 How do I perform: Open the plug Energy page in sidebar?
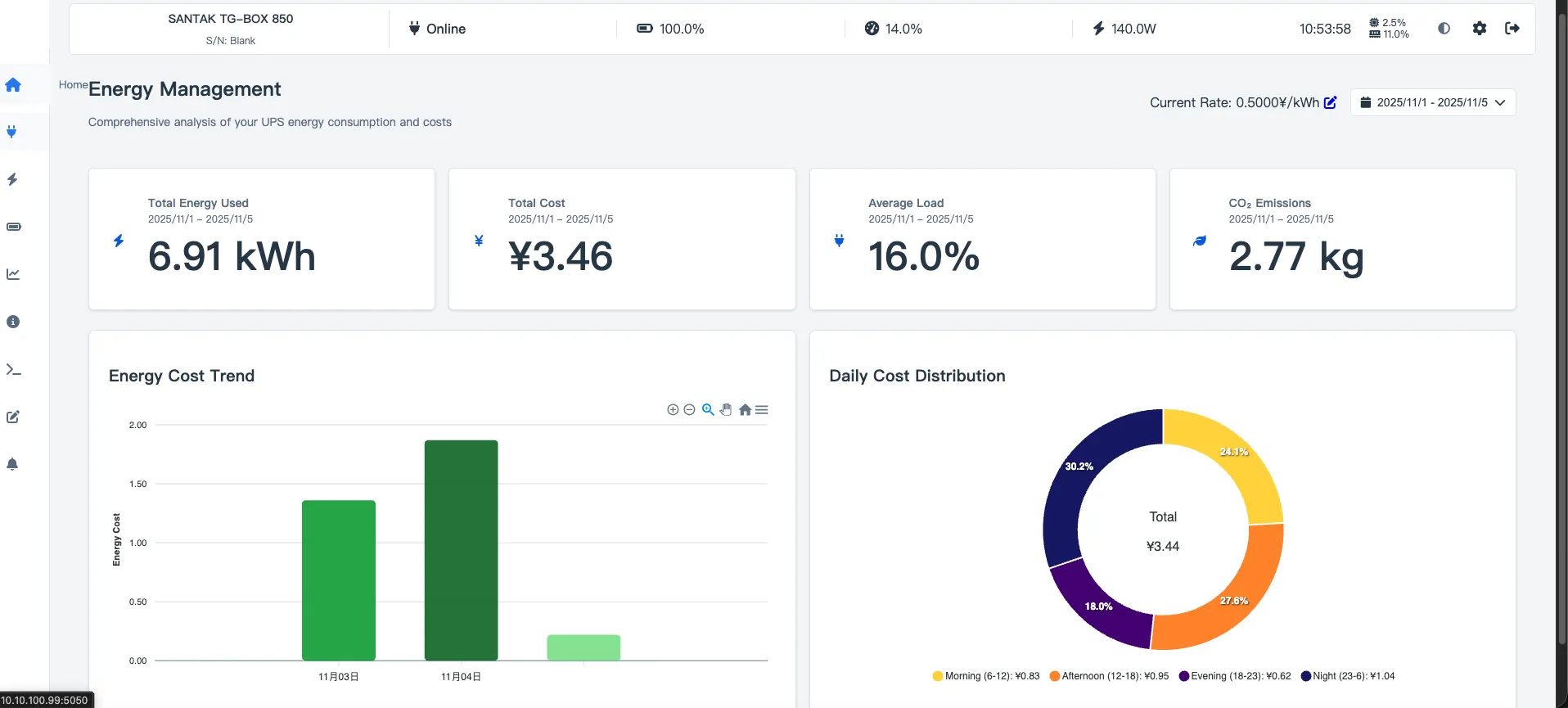point(12,132)
